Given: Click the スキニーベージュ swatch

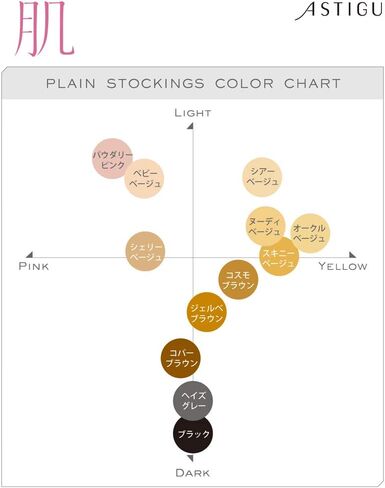Looking at the screenshot, I should (x=279, y=256).
